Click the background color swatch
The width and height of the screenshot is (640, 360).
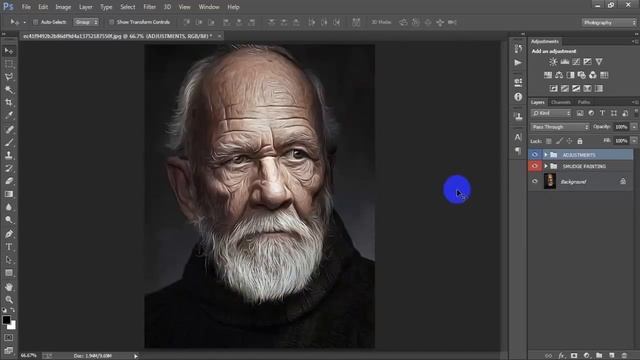pos(12,326)
